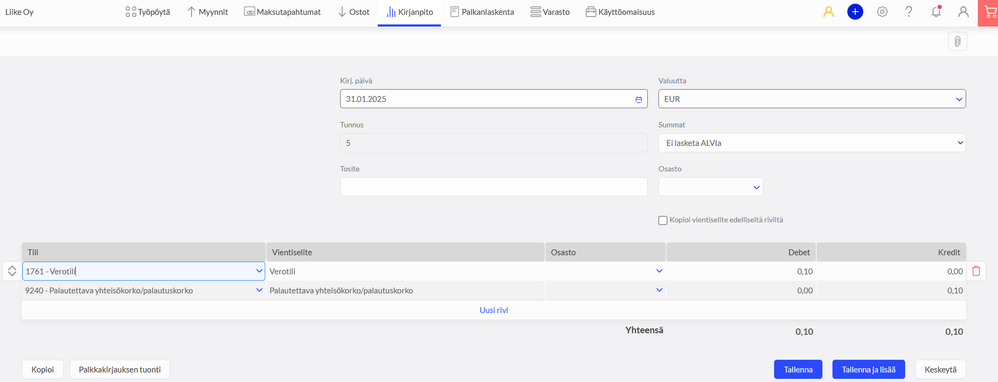Click the Debet 0,00 cell on the 9240 row
This screenshot has height=382, width=998.
[741, 290]
